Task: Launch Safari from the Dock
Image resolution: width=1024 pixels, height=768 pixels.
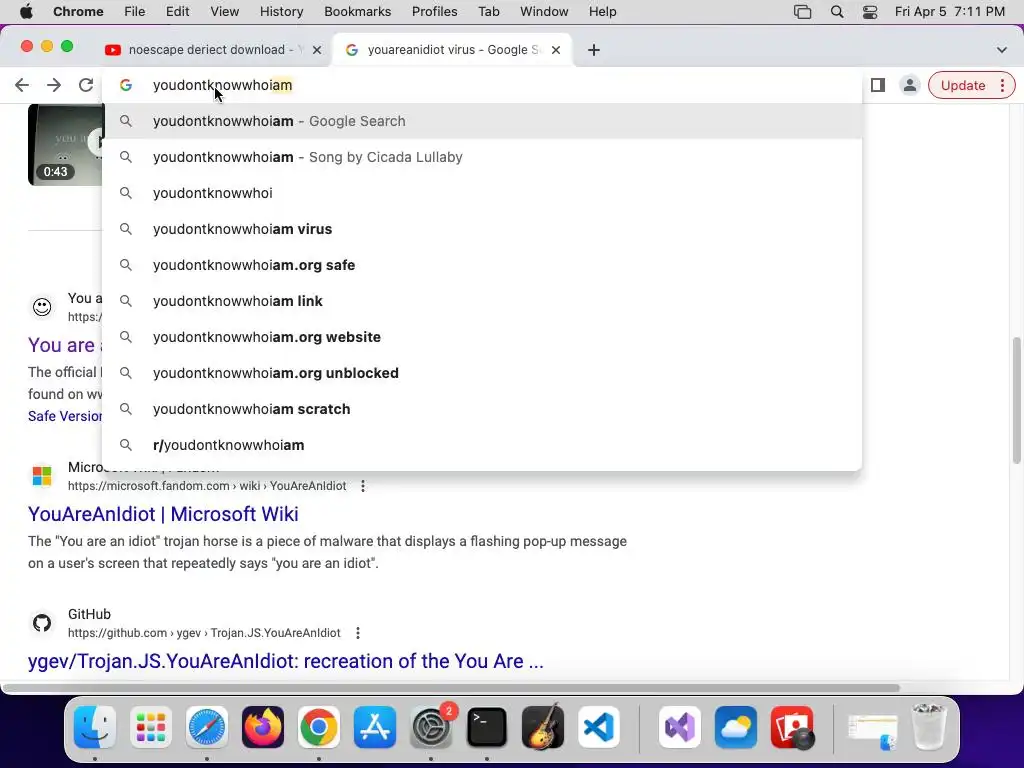Action: coord(207,727)
